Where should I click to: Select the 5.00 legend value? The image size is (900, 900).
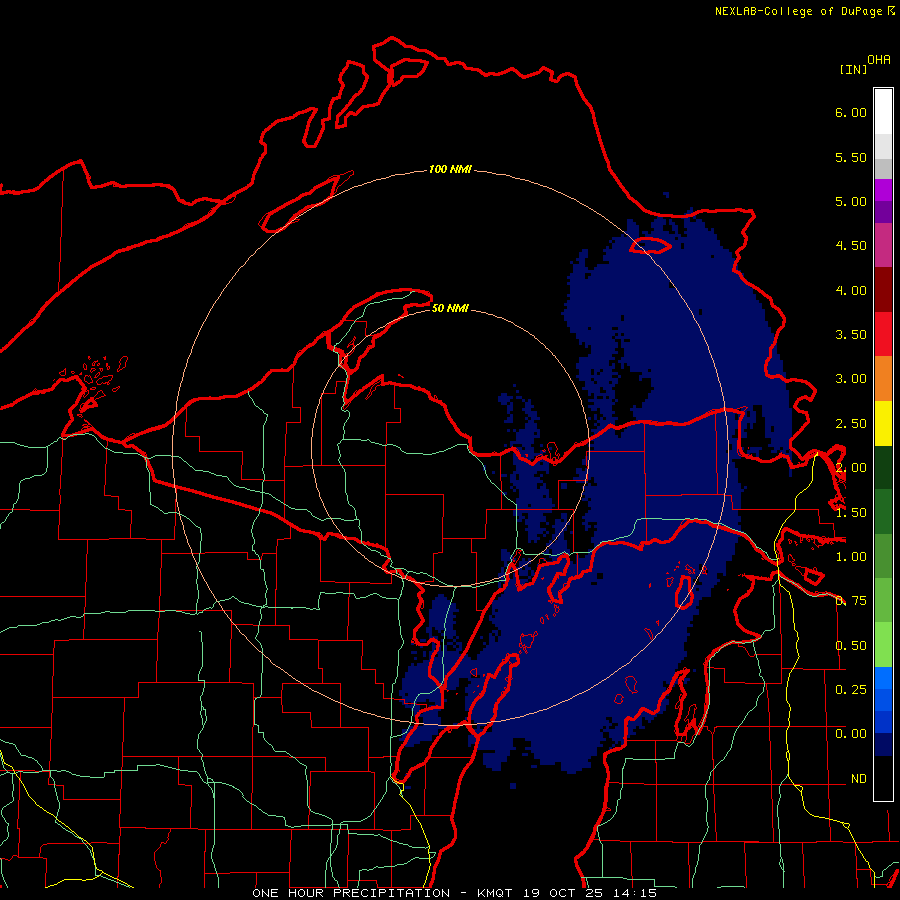coord(851,201)
